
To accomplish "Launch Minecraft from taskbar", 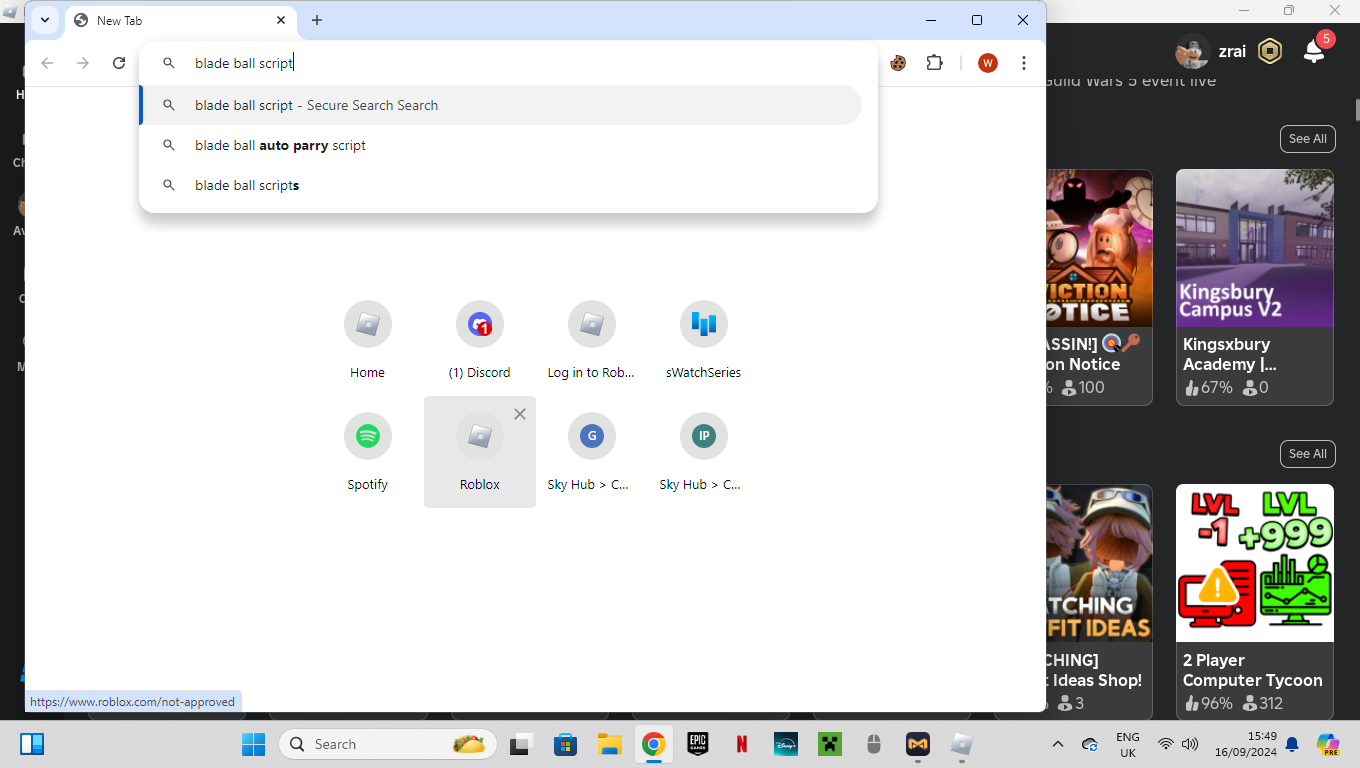I will coord(829,744).
